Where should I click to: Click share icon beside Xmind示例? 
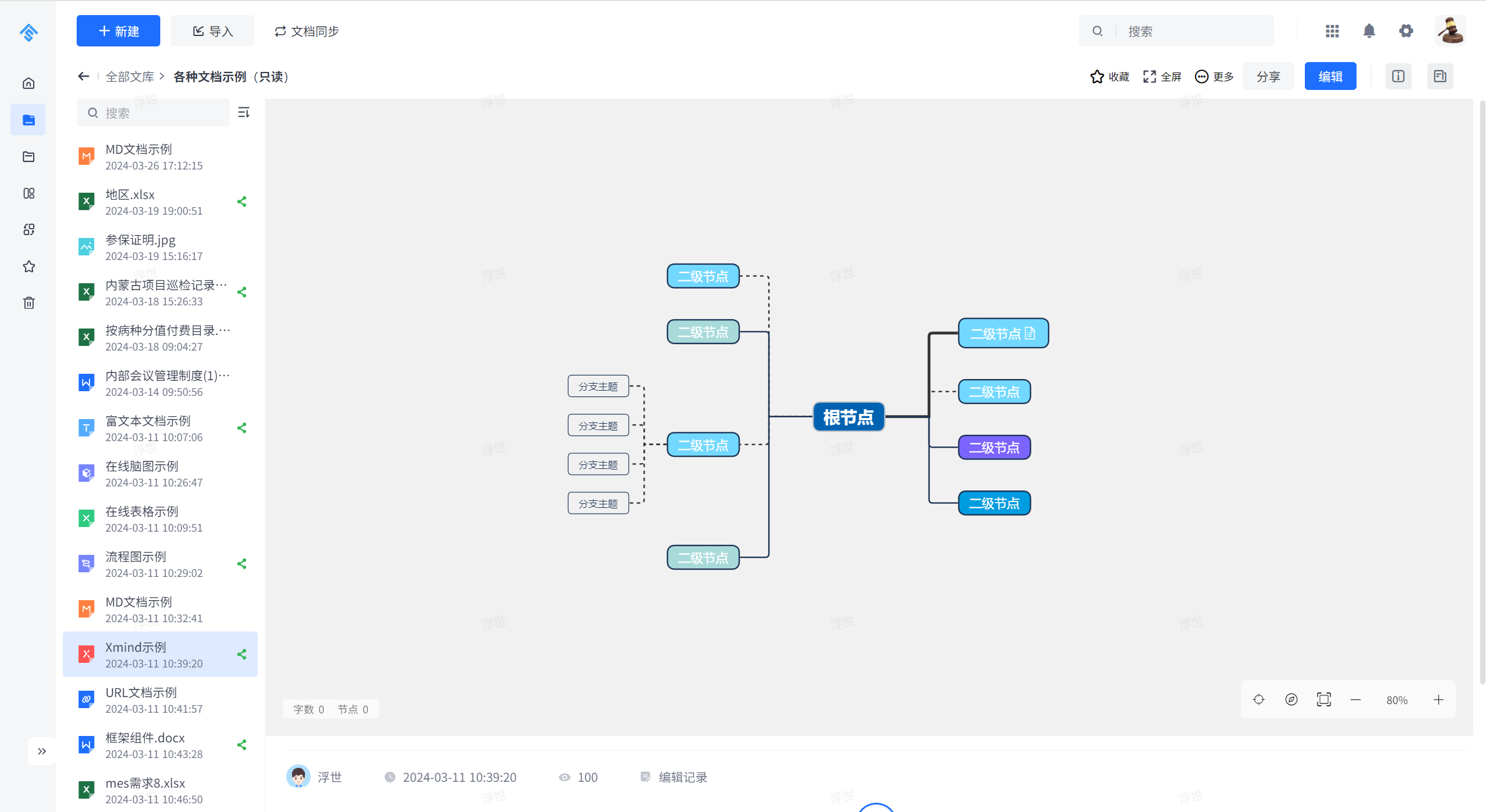242,654
